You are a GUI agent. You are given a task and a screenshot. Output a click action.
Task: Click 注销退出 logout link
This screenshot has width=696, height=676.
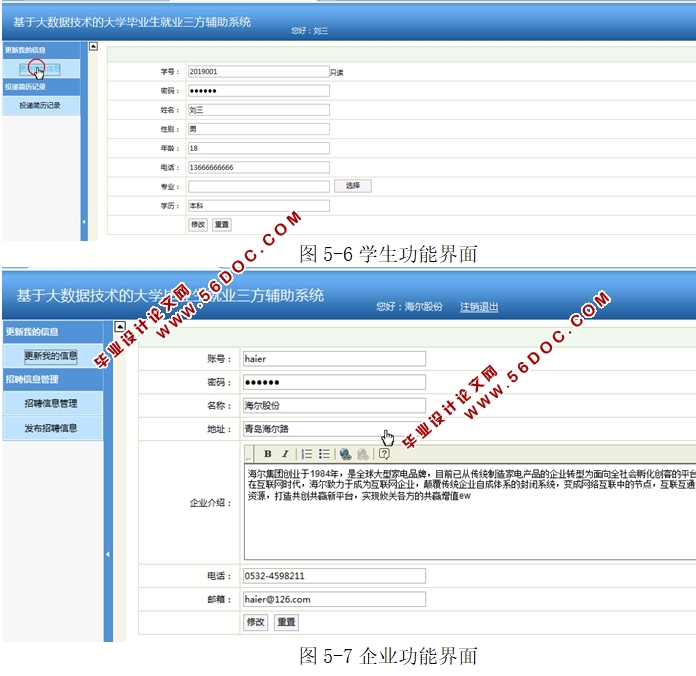coord(479,307)
